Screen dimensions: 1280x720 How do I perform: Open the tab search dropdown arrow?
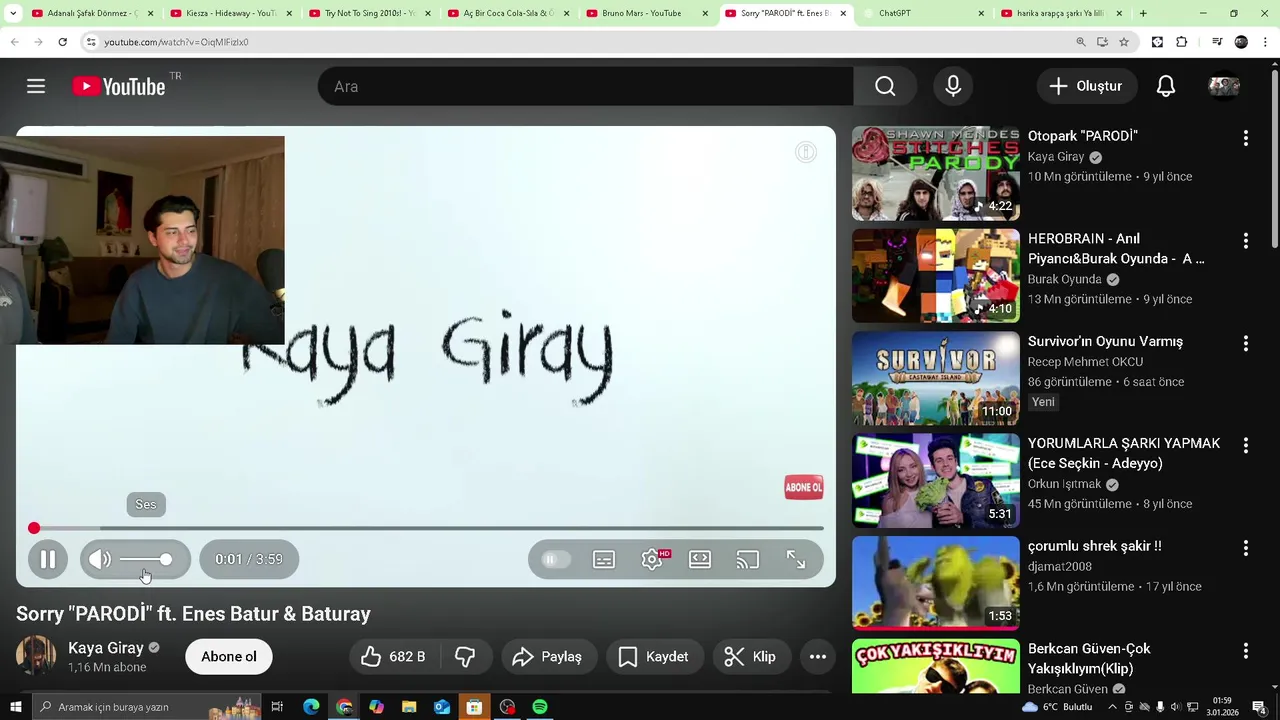point(12,13)
